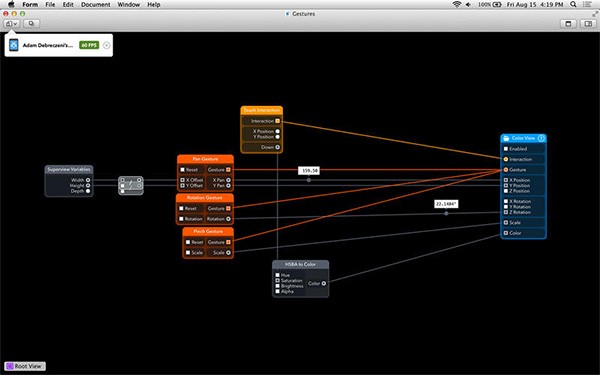Open the Document menu
This screenshot has height=375, width=600.
(x=96, y=5)
